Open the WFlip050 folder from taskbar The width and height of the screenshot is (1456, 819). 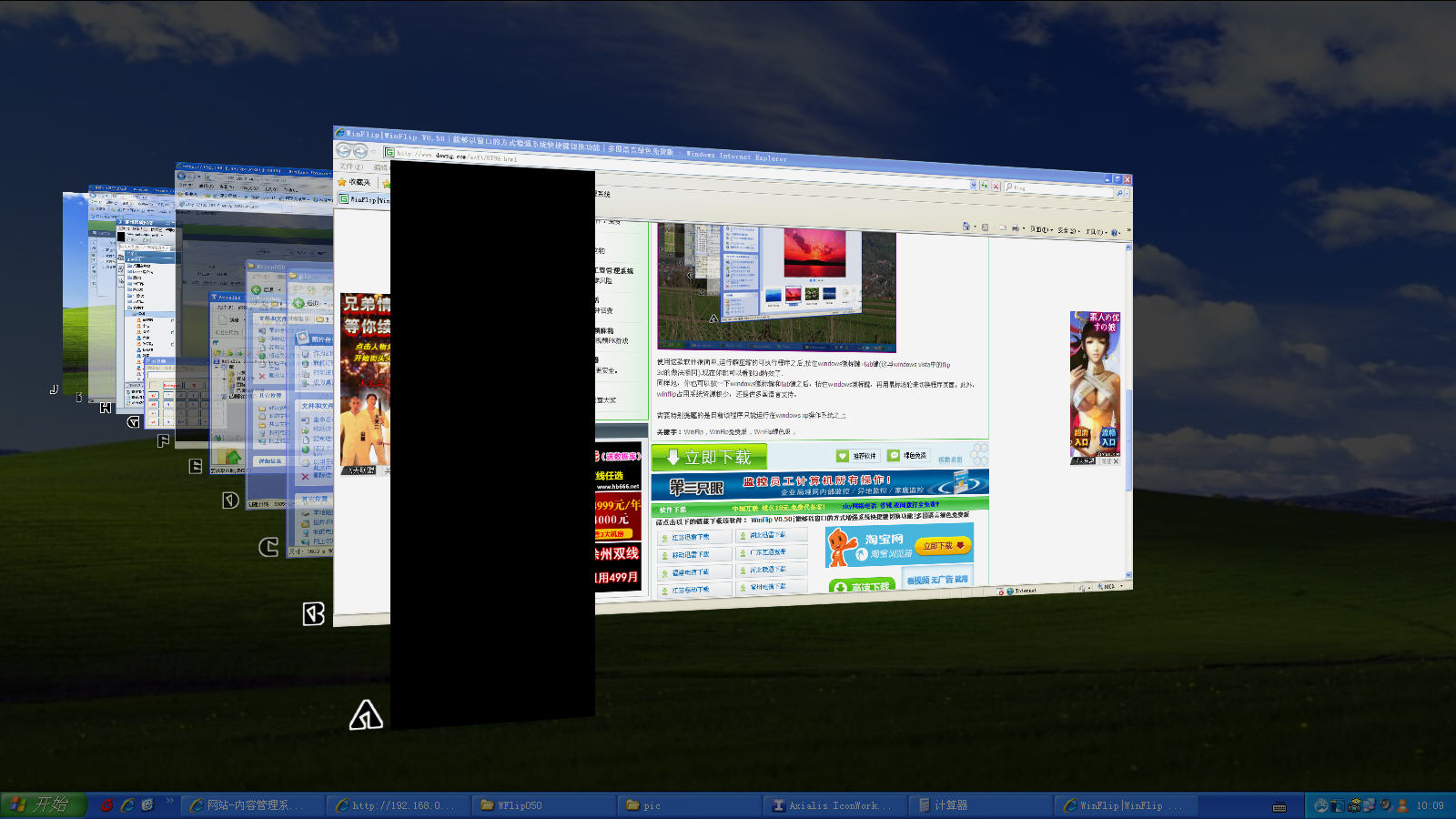coord(545,805)
